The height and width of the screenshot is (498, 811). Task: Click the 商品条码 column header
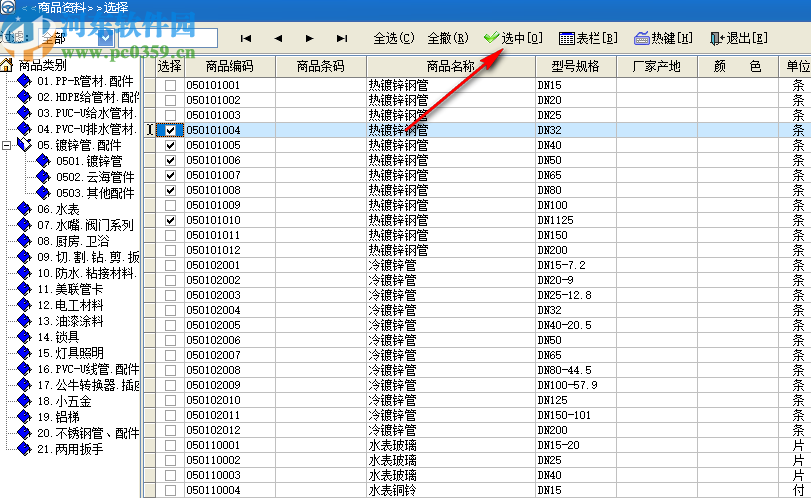tap(321, 66)
